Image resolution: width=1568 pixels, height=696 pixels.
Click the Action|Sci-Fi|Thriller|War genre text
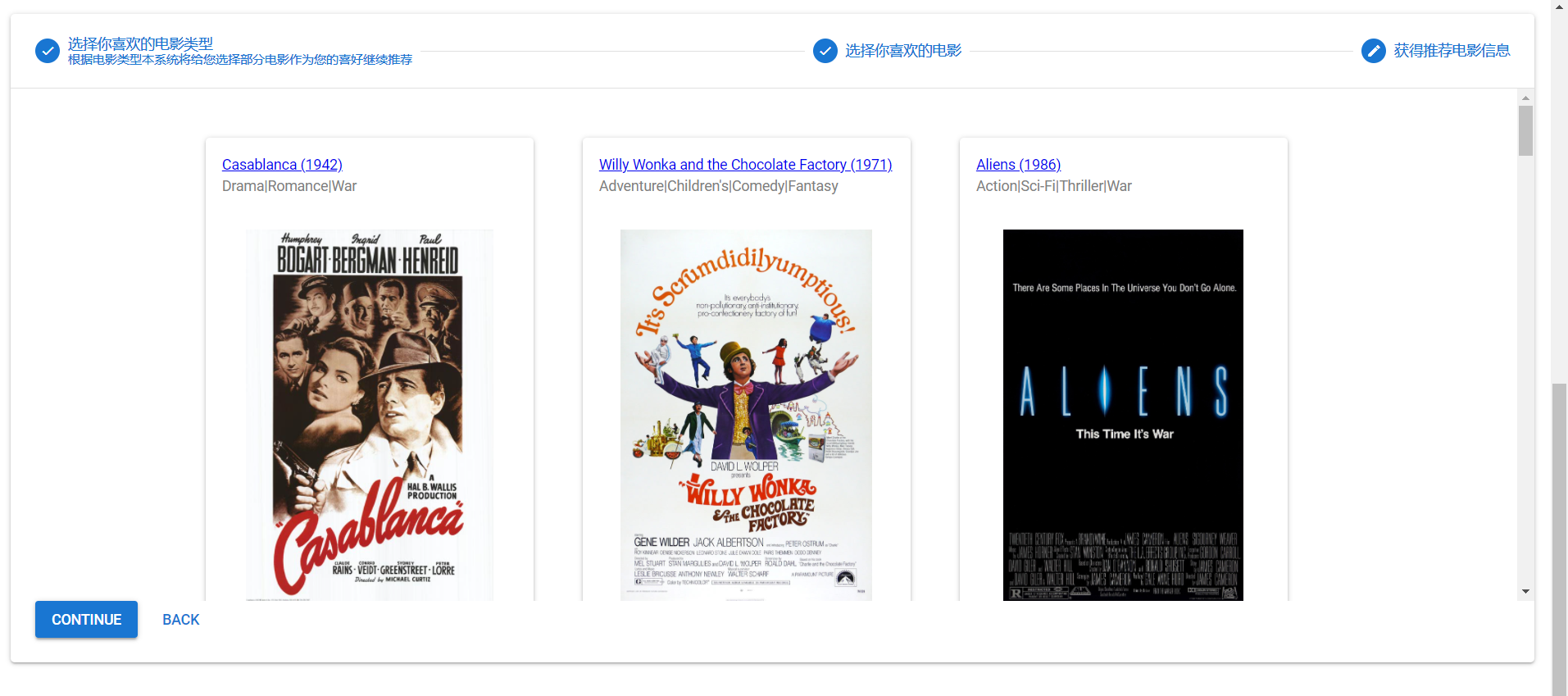(x=1053, y=186)
